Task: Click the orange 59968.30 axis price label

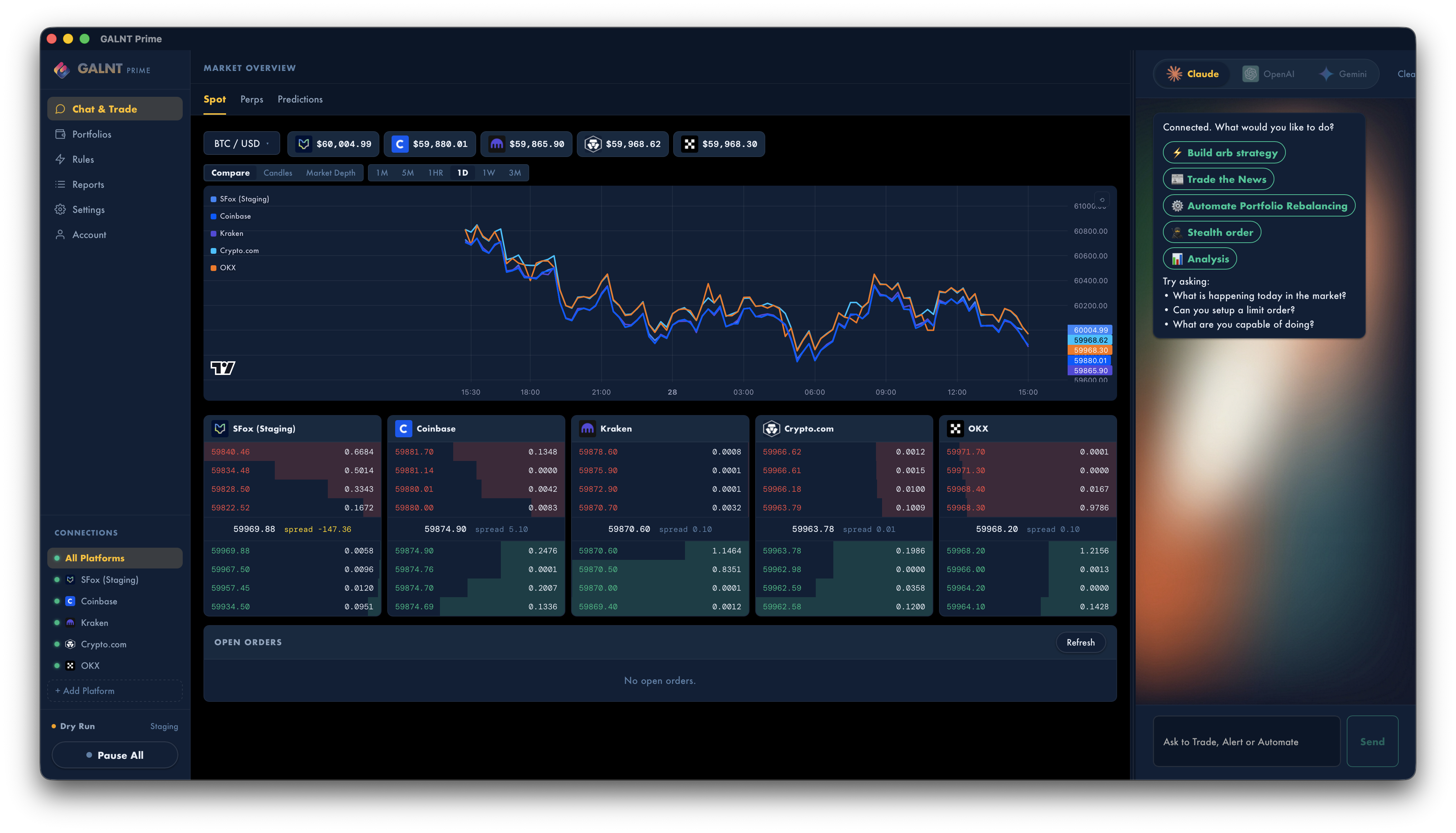Action: [1089, 350]
